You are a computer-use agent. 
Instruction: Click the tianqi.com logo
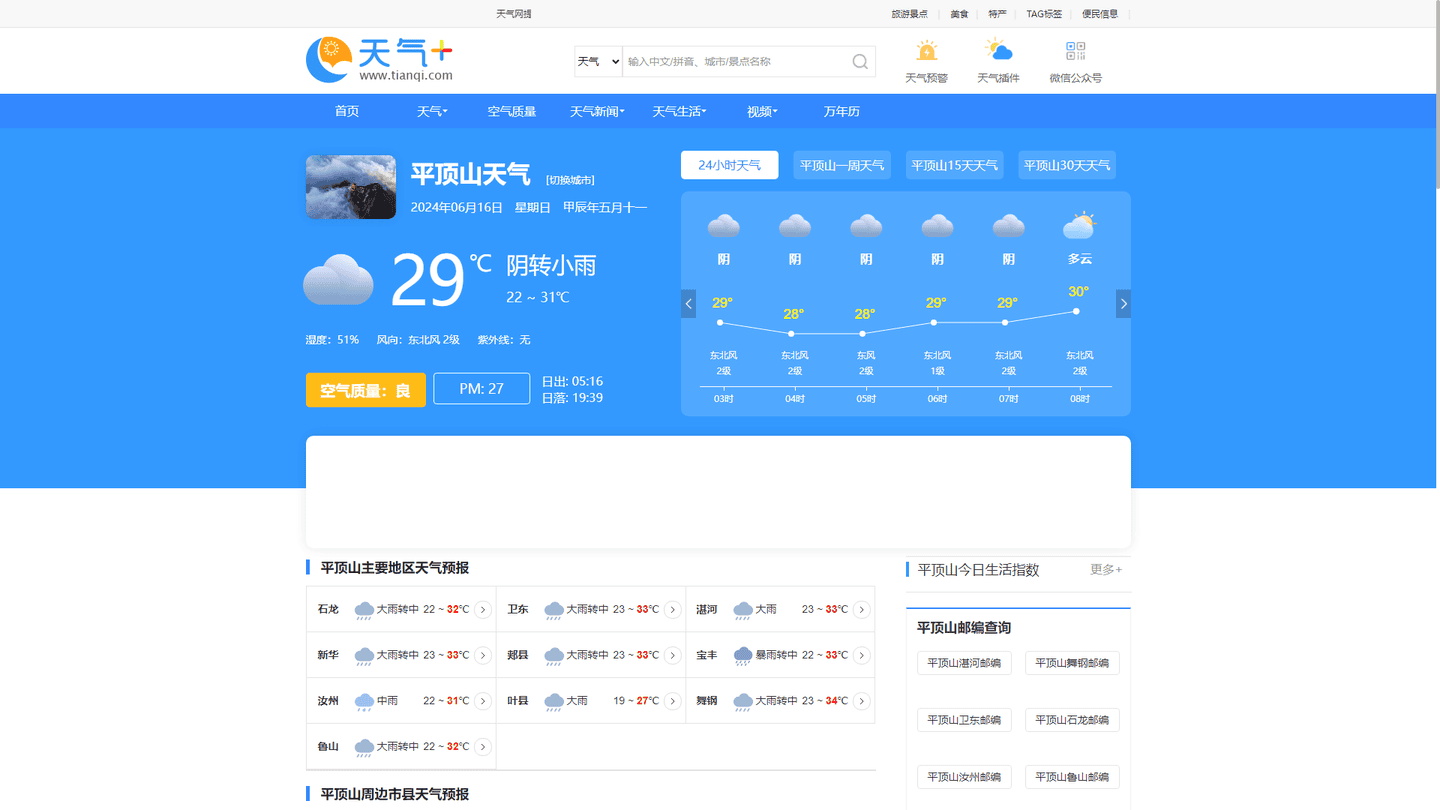380,60
